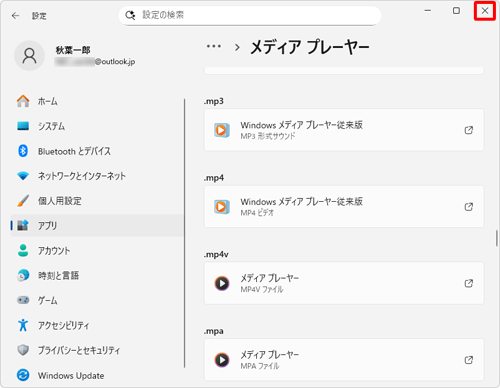The height and width of the screenshot is (388, 500).
Task: Click the .mpa extension heading
Action: pyautogui.click(x=214, y=331)
